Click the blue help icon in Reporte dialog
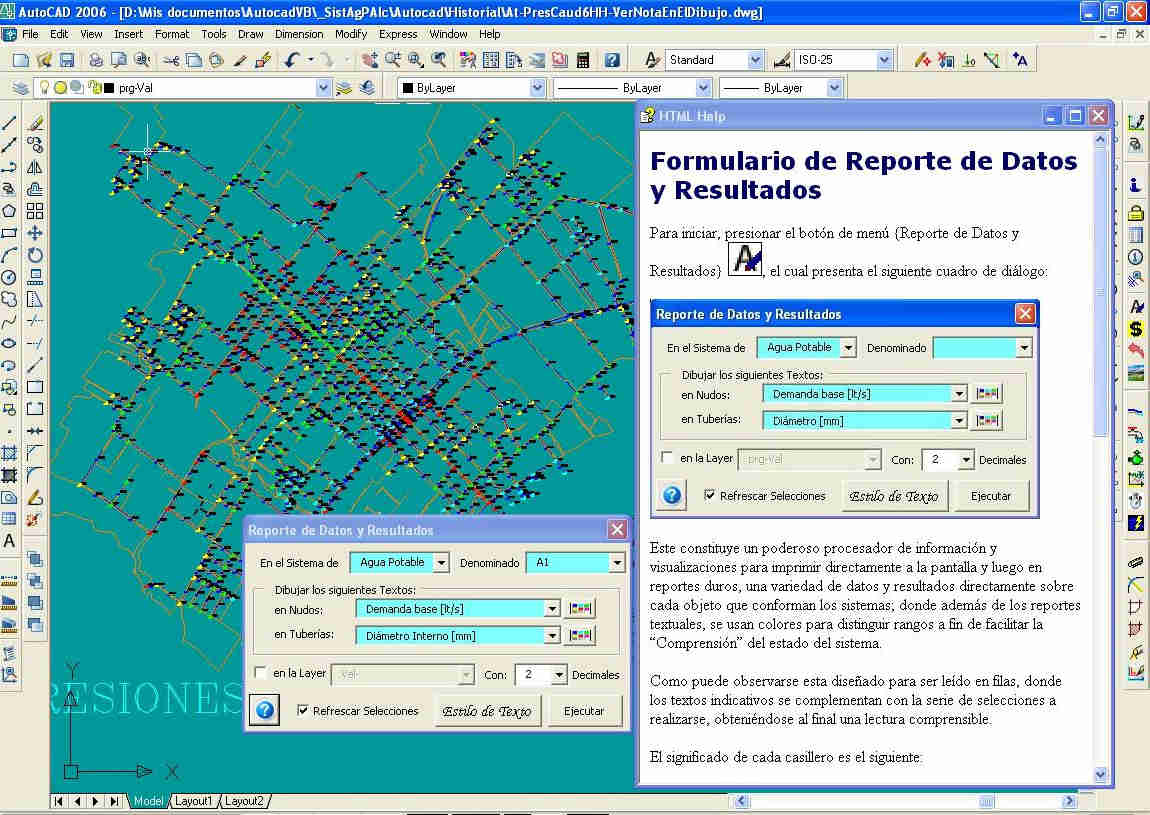The image size is (1150, 815). tap(265, 711)
